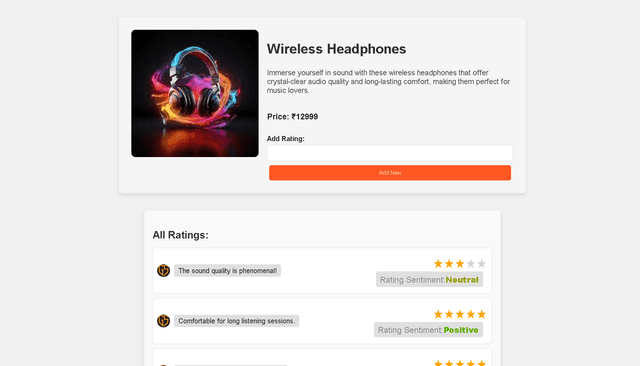Click the All Ratings heading
This screenshot has height=366, width=640.
(180, 235)
